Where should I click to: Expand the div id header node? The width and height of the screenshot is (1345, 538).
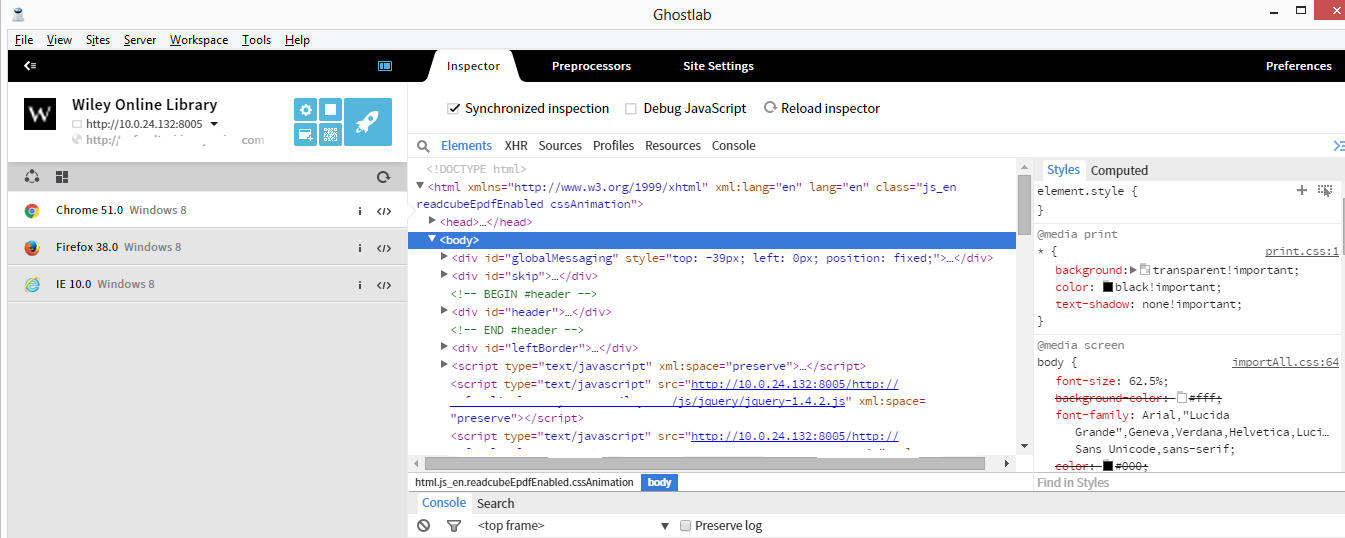444,311
